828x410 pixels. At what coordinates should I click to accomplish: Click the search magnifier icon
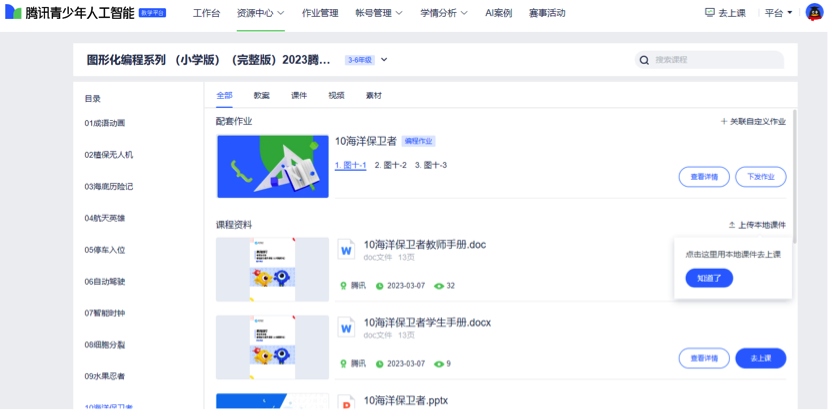(x=645, y=60)
